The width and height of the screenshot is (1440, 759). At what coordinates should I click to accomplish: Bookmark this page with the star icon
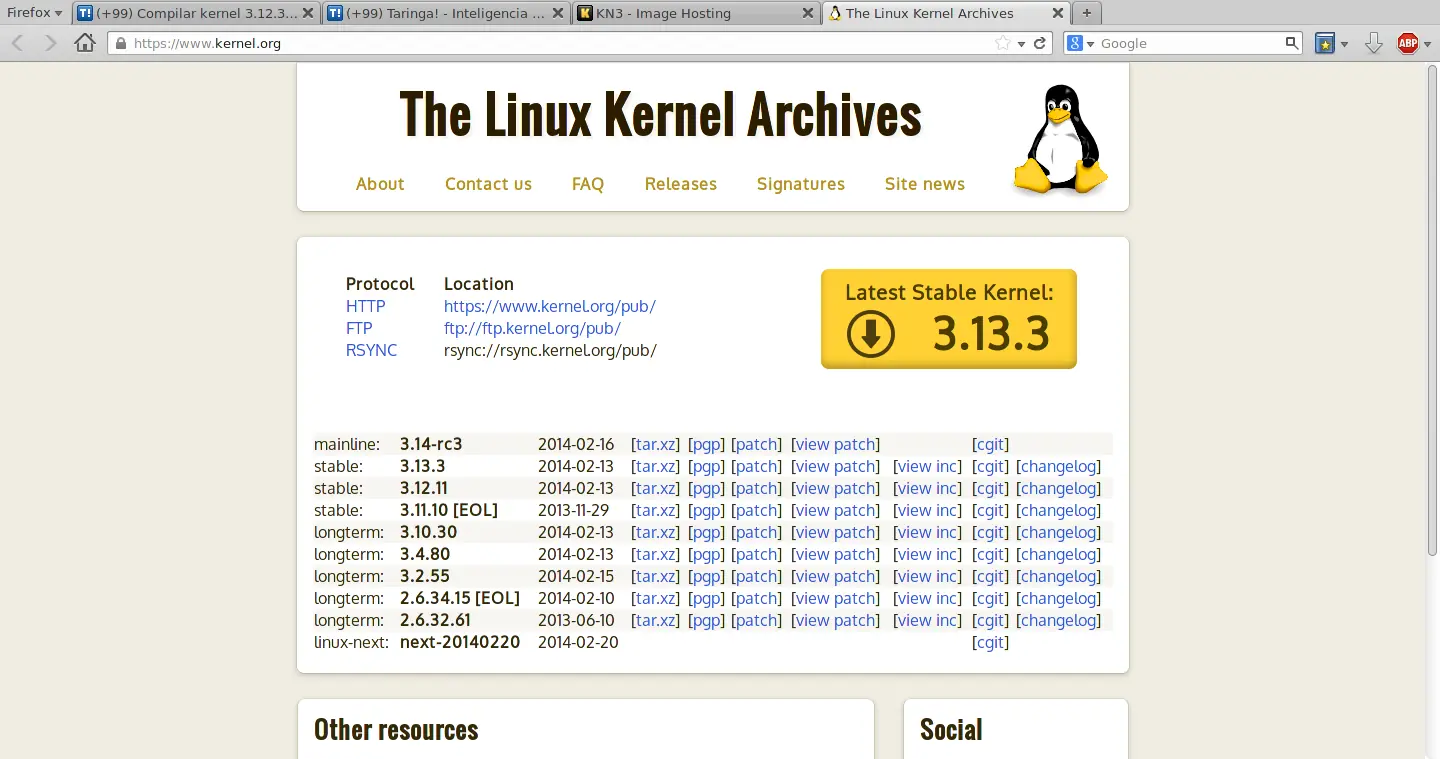[1003, 44]
